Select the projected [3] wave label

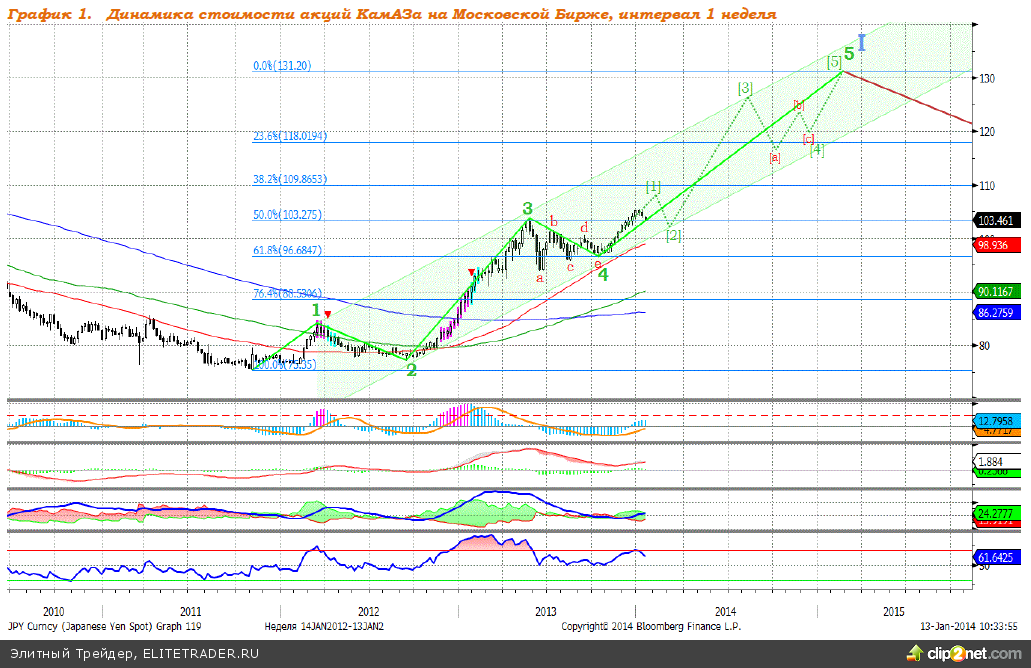click(744, 89)
